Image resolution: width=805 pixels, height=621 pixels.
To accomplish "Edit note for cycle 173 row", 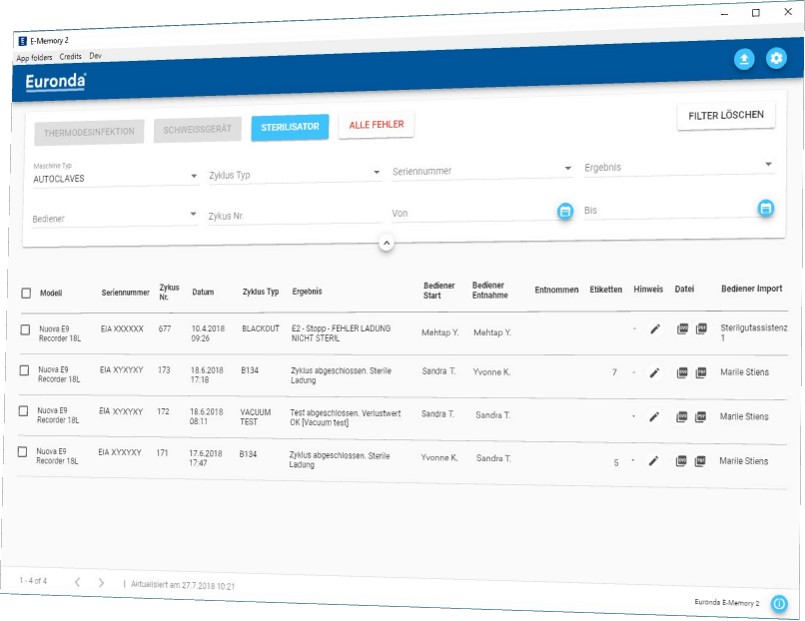I will pos(654,373).
